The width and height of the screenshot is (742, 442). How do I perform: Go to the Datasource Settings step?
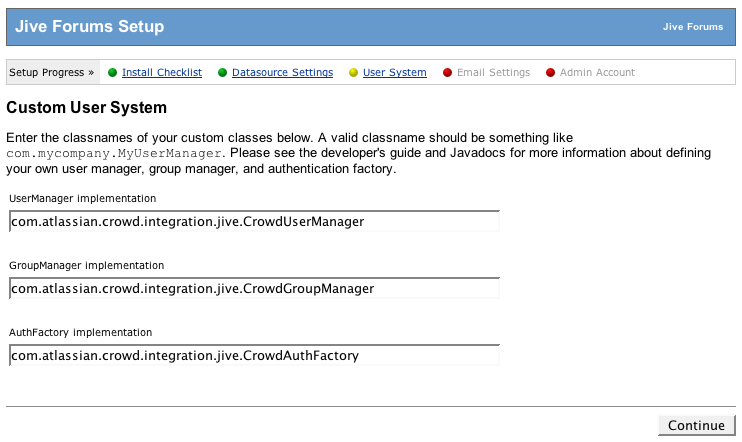(282, 73)
